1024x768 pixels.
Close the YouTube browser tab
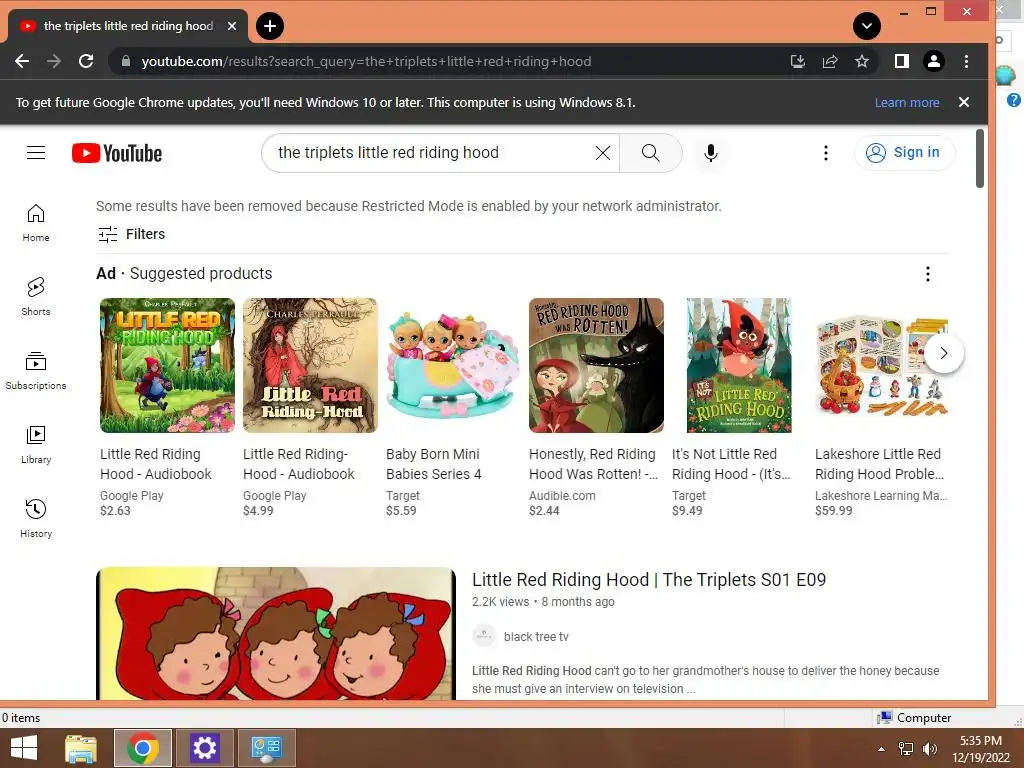232,26
